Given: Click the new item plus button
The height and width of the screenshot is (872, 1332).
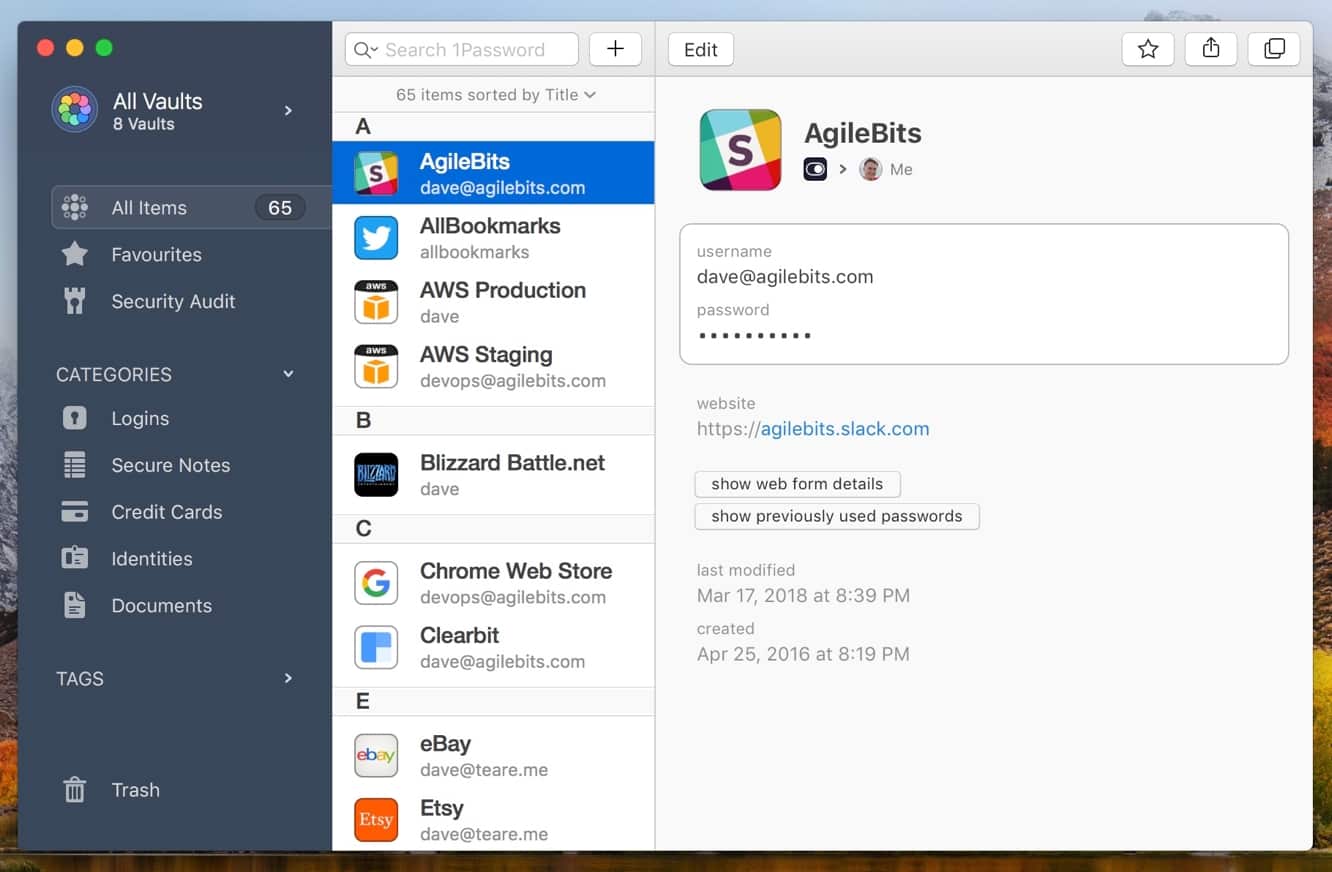Looking at the screenshot, I should point(615,48).
